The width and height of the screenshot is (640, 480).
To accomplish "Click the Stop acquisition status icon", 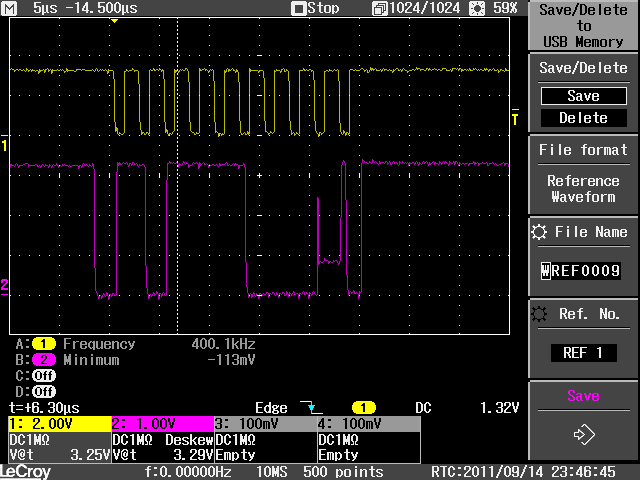I will tap(298, 9).
